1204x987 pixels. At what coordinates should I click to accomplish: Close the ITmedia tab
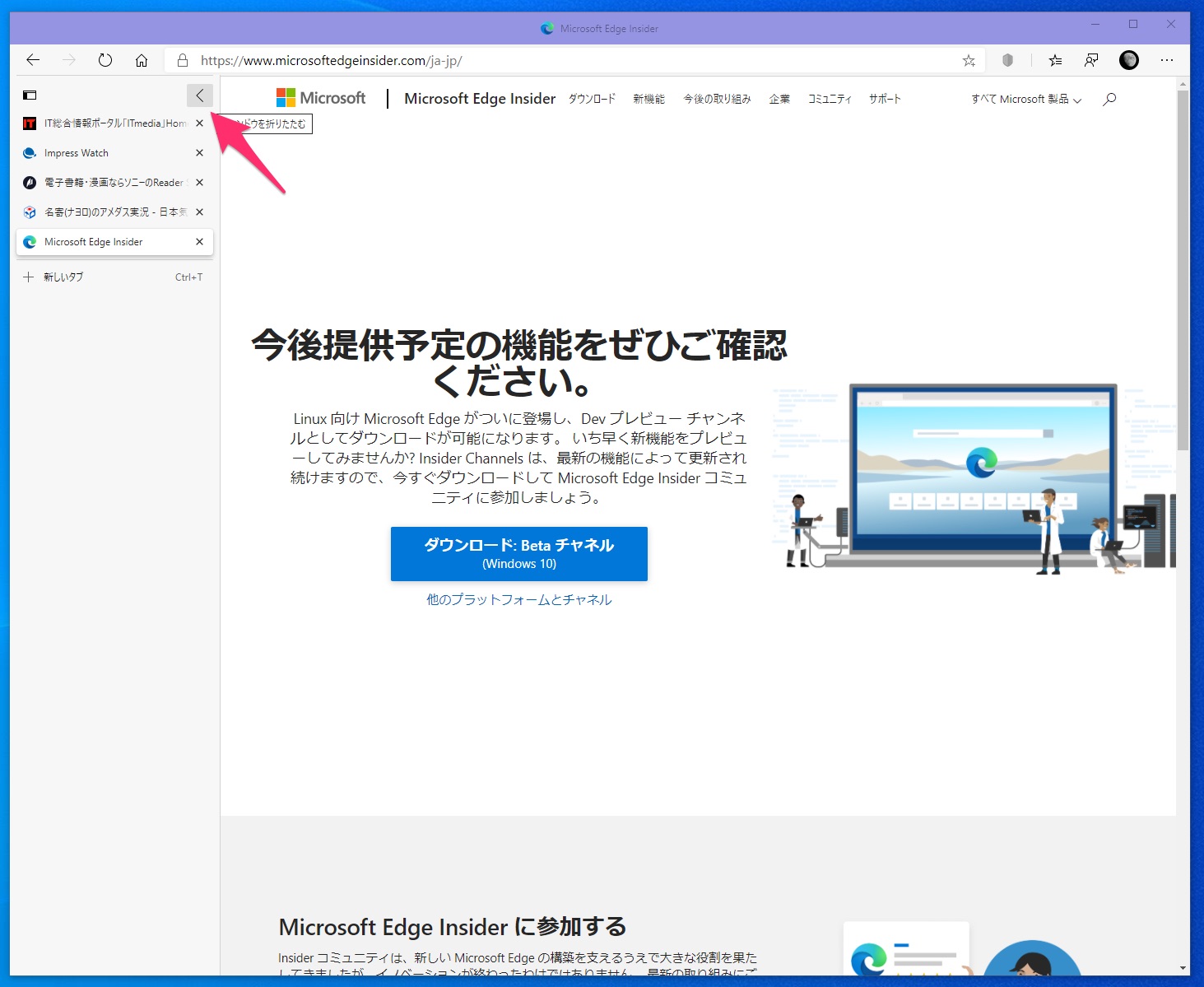[x=199, y=123]
